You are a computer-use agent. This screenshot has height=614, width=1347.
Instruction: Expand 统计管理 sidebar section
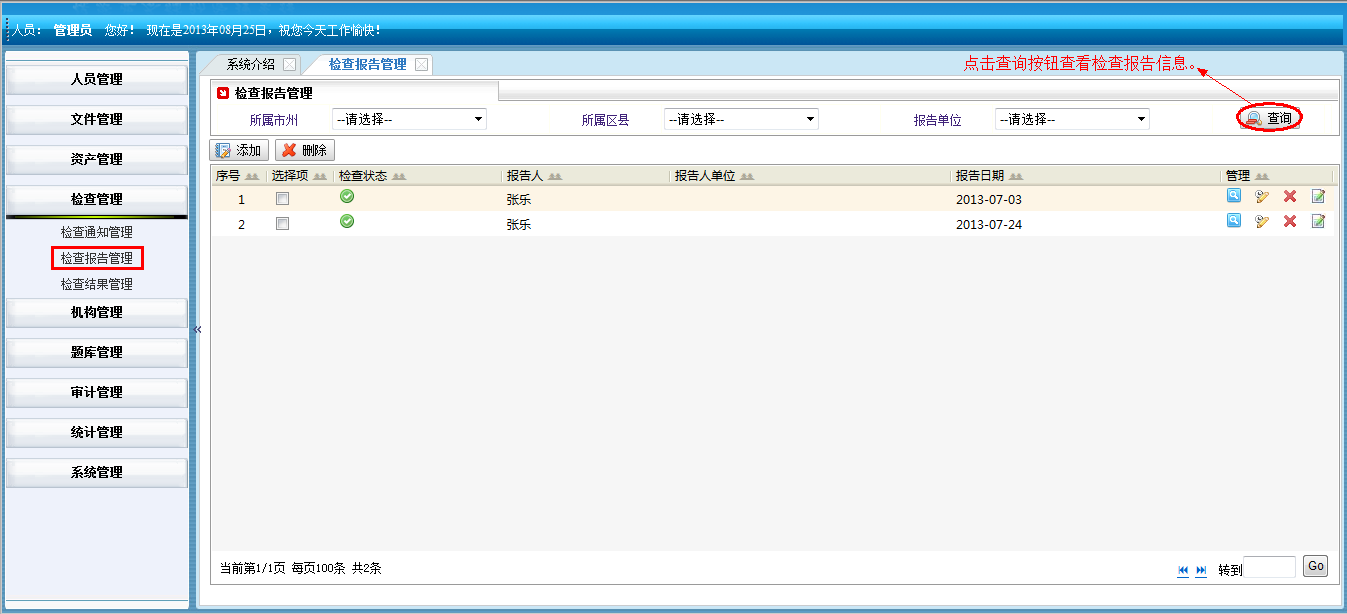tap(97, 432)
